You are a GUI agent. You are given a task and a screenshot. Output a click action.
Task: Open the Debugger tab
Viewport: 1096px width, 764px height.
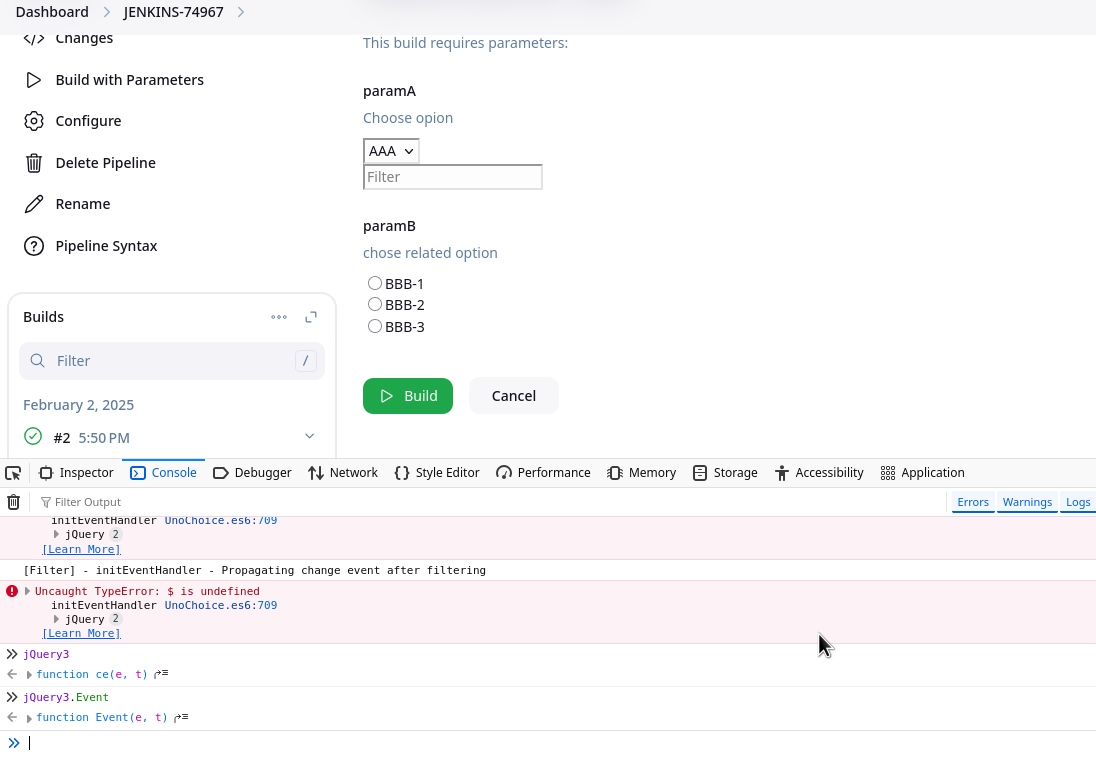[252, 473]
